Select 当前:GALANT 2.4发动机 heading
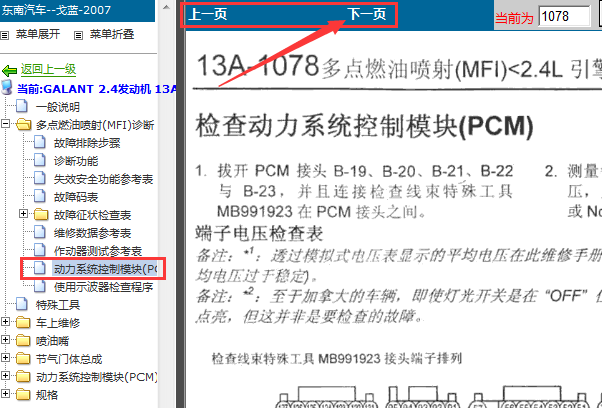 (96, 89)
